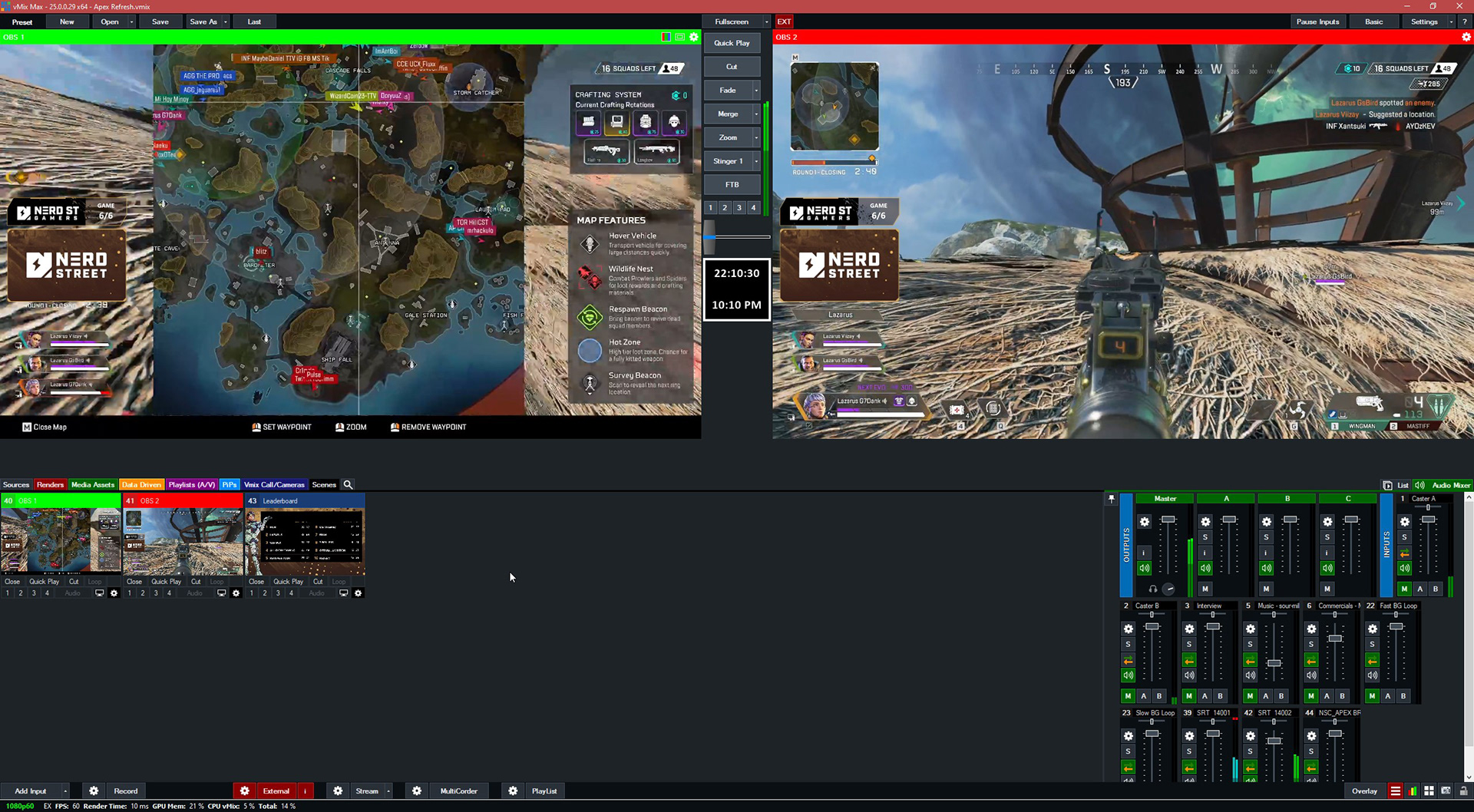The height and width of the screenshot is (812, 1474).
Task: Open OBS 1 input settings gear
Action: pyautogui.click(x=114, y=593)
